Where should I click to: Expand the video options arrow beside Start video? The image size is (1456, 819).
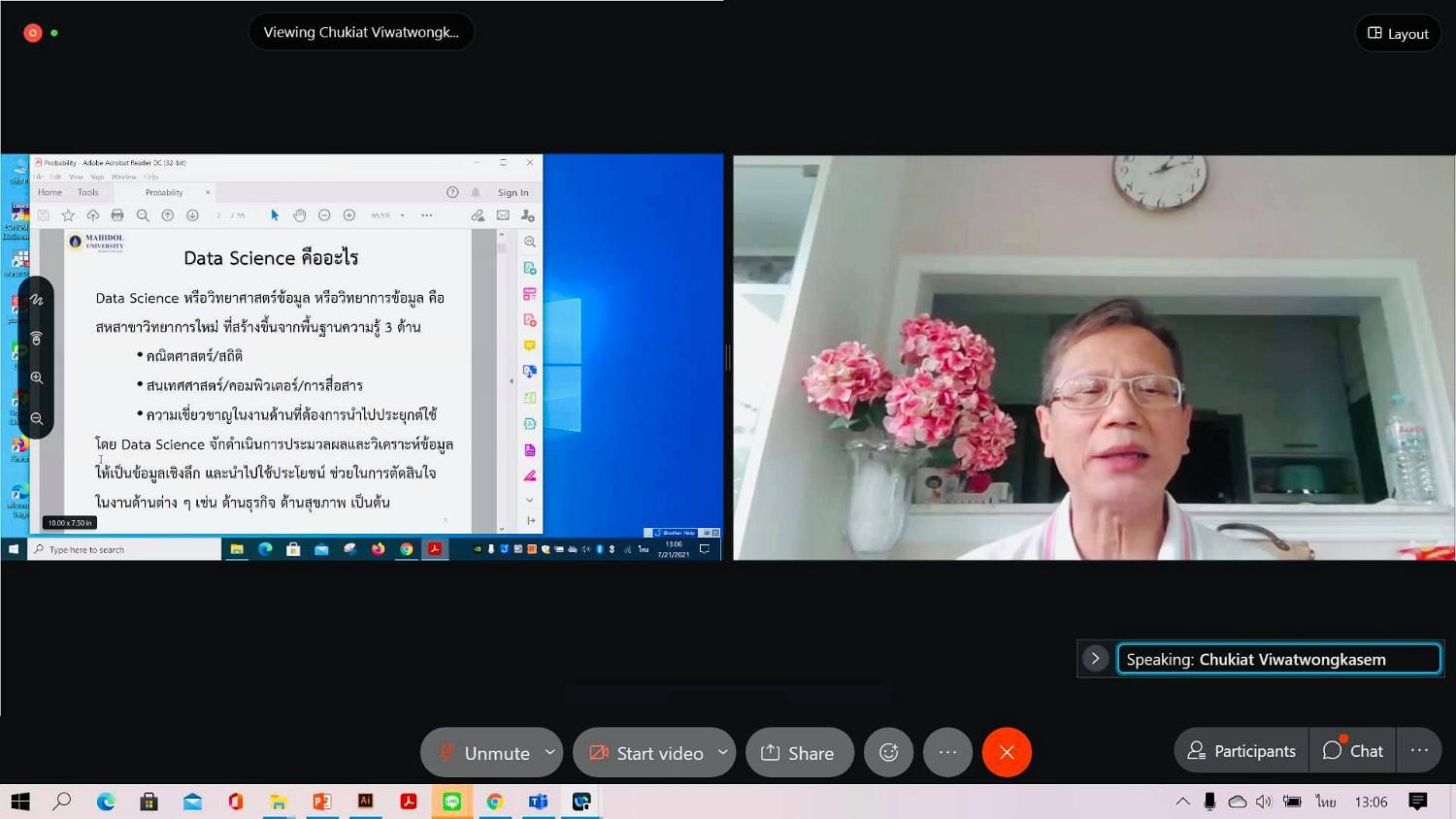723,752
